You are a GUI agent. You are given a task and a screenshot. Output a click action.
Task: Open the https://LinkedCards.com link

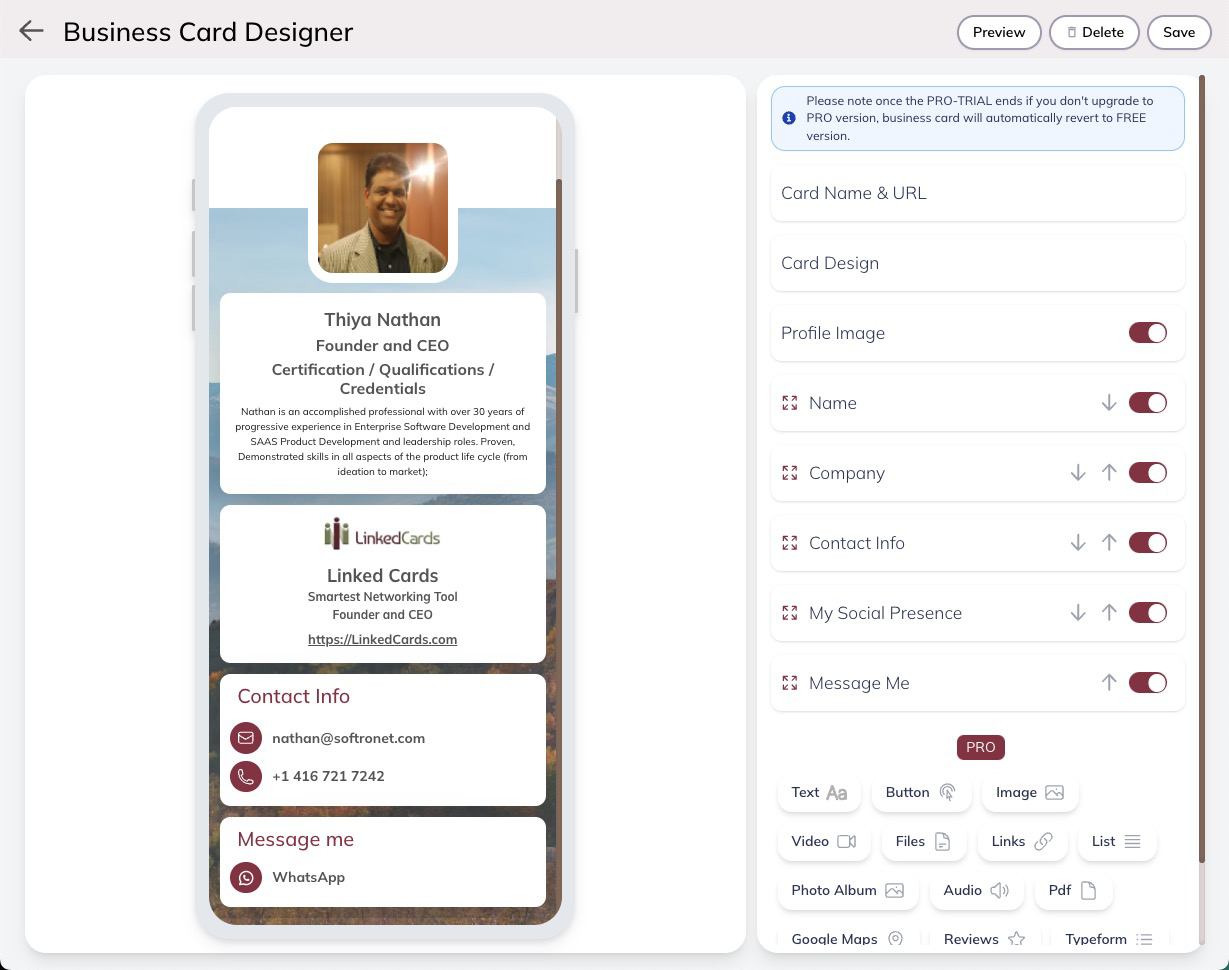[x=382, y=639]
